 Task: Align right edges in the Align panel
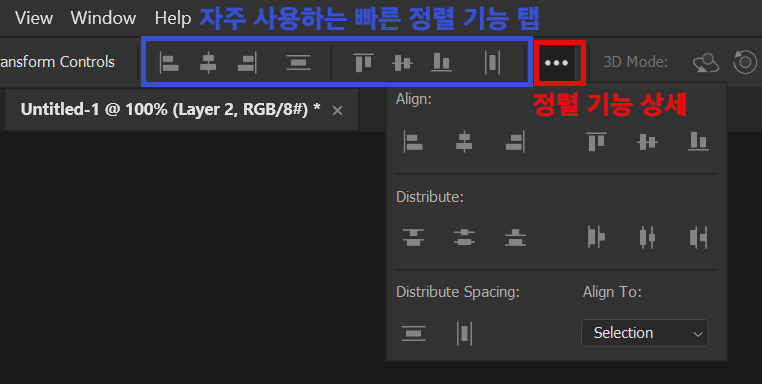tap(515, 142)
